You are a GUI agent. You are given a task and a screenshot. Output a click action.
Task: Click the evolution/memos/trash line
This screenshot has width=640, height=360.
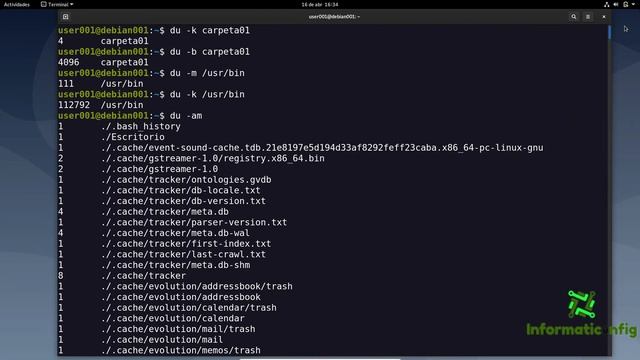tap(180, 350)
